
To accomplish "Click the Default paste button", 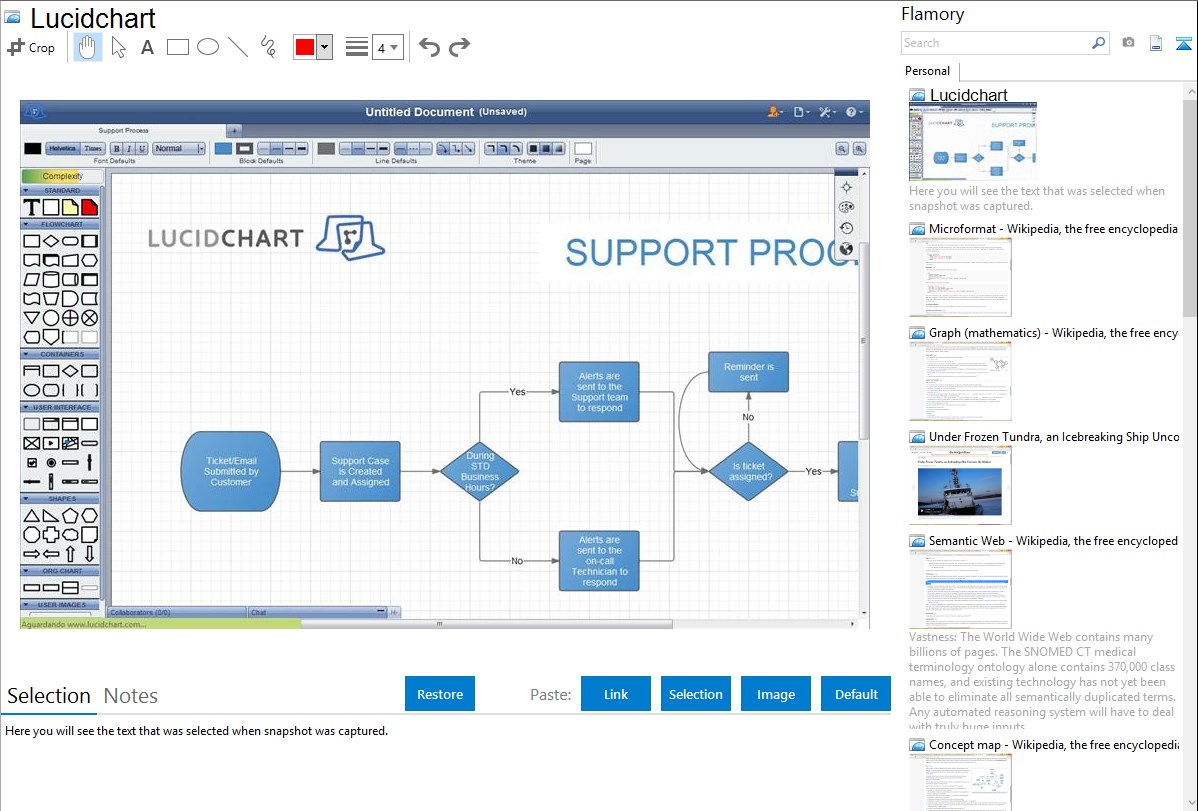I will pos(856,694).
